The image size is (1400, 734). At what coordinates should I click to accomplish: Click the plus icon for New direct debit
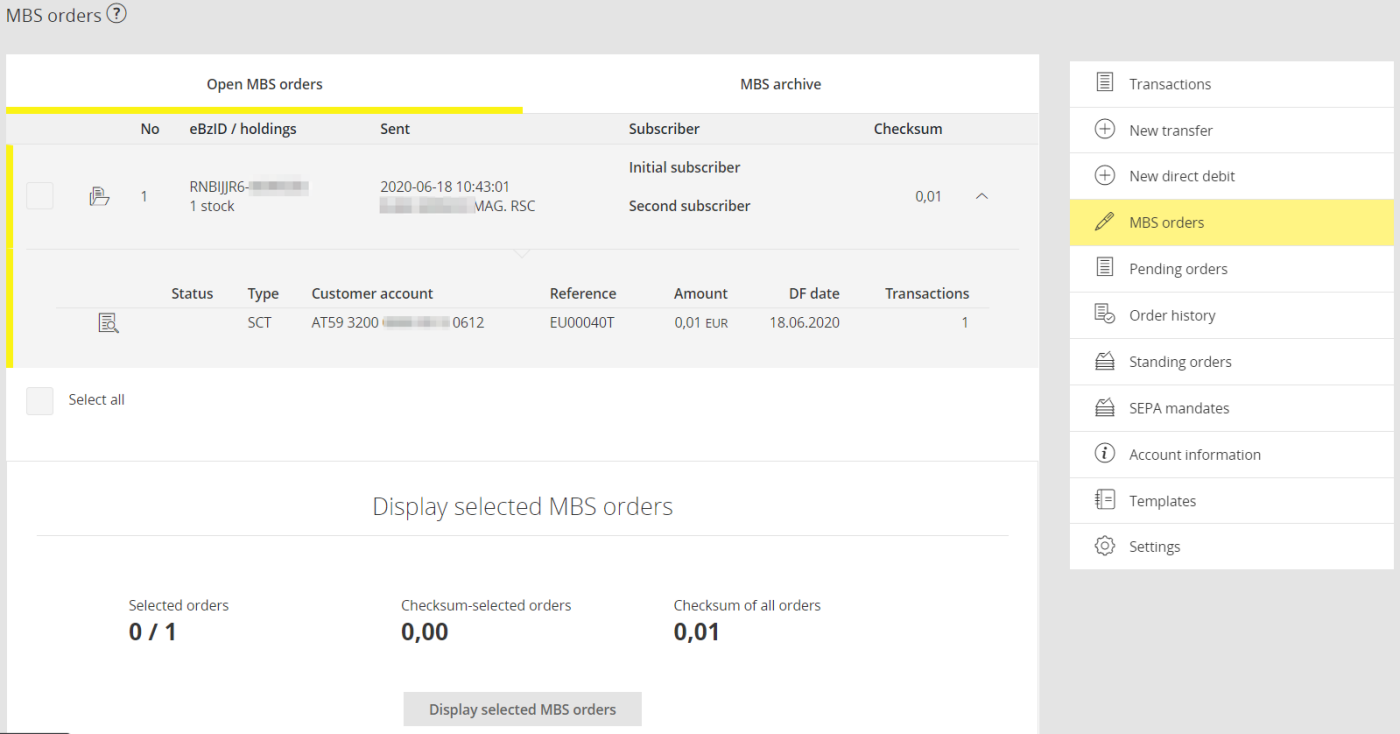tap(1104, 176)
